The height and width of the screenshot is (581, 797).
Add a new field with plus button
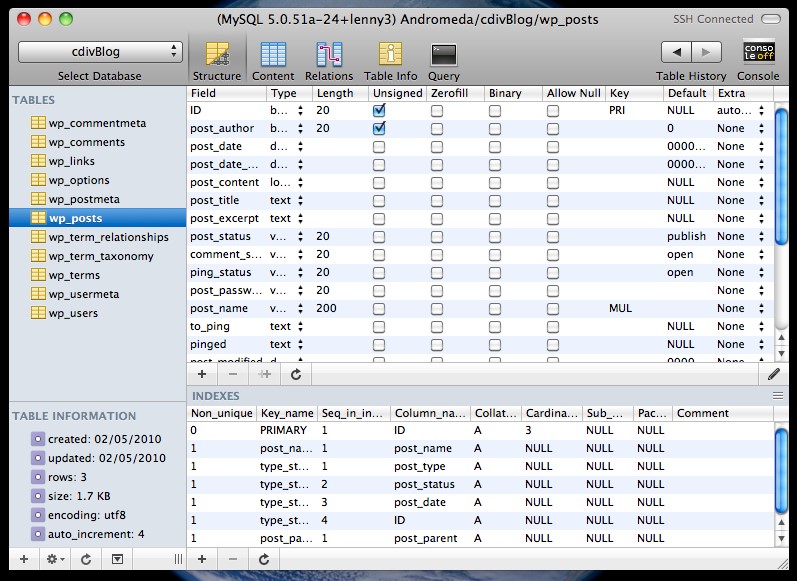(x=202, y=375)
